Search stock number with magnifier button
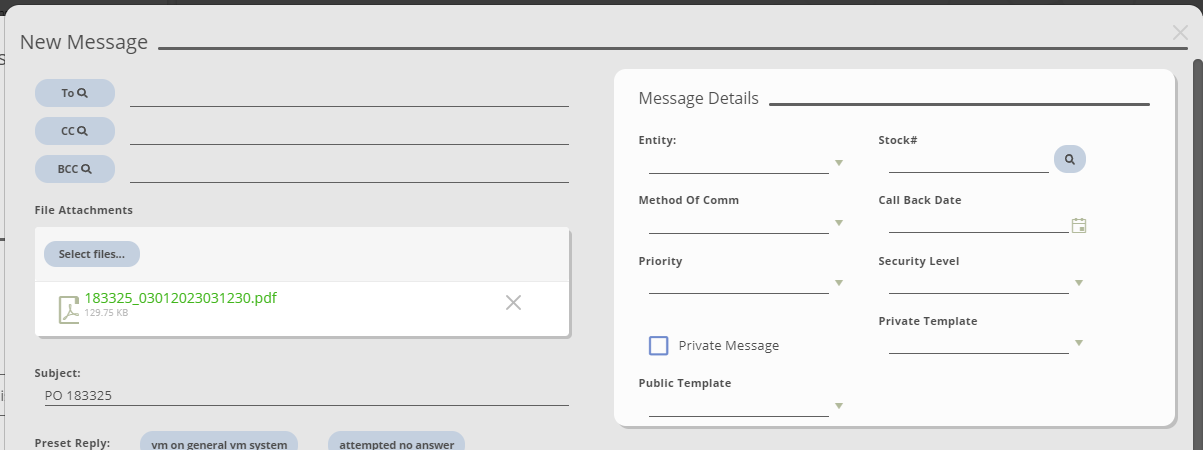Viewport: 1203px width, 450px height. [1070, 159]
